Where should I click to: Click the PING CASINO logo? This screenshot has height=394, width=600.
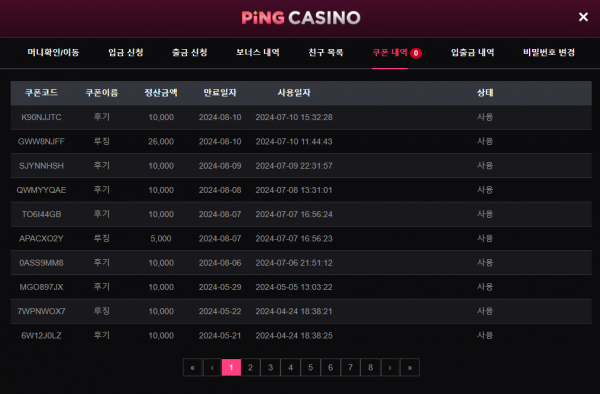(x=301, y=18)
